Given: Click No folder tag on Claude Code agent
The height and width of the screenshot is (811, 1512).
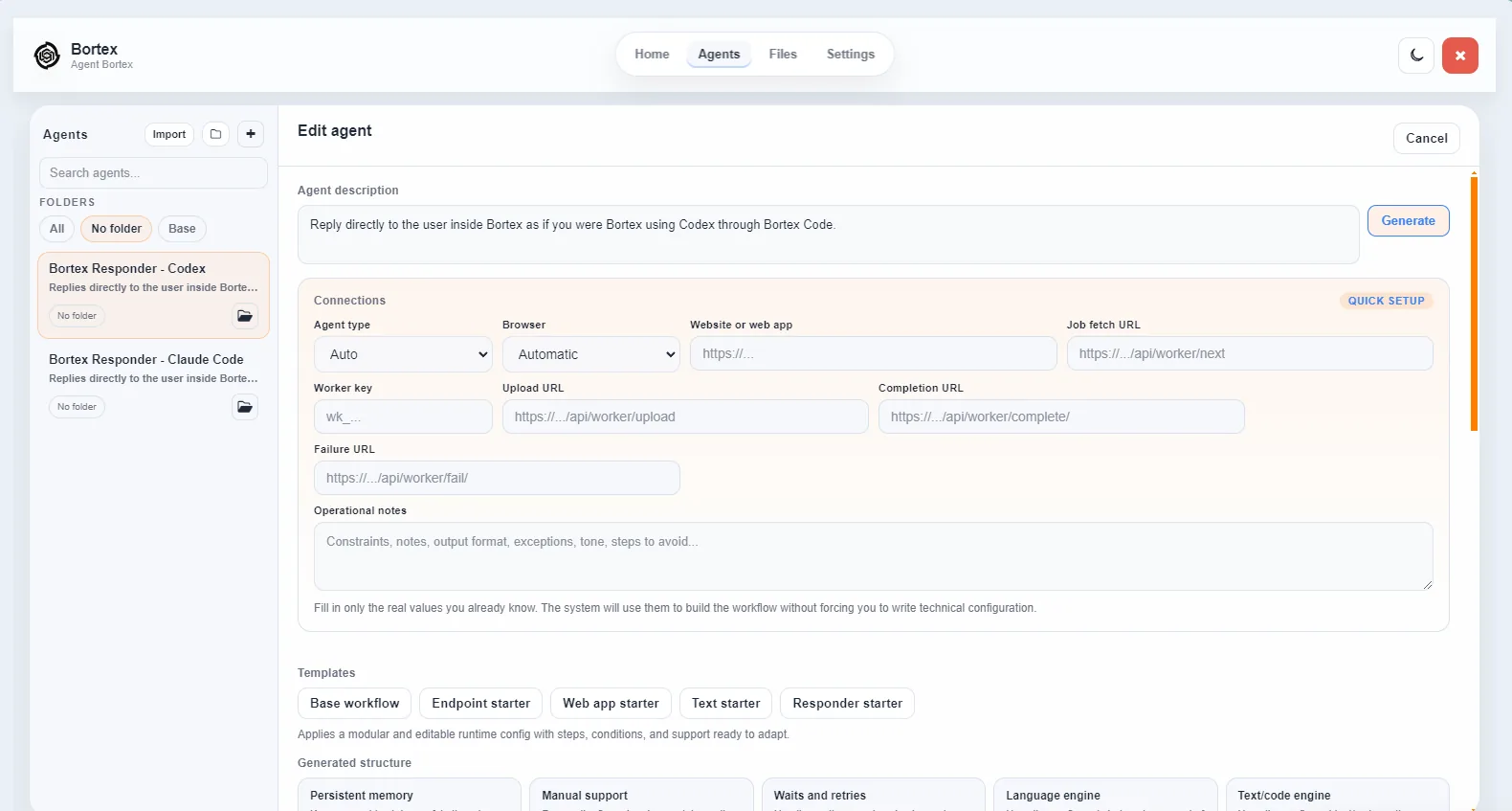Looking at the screenshot, I should (77, 407).
